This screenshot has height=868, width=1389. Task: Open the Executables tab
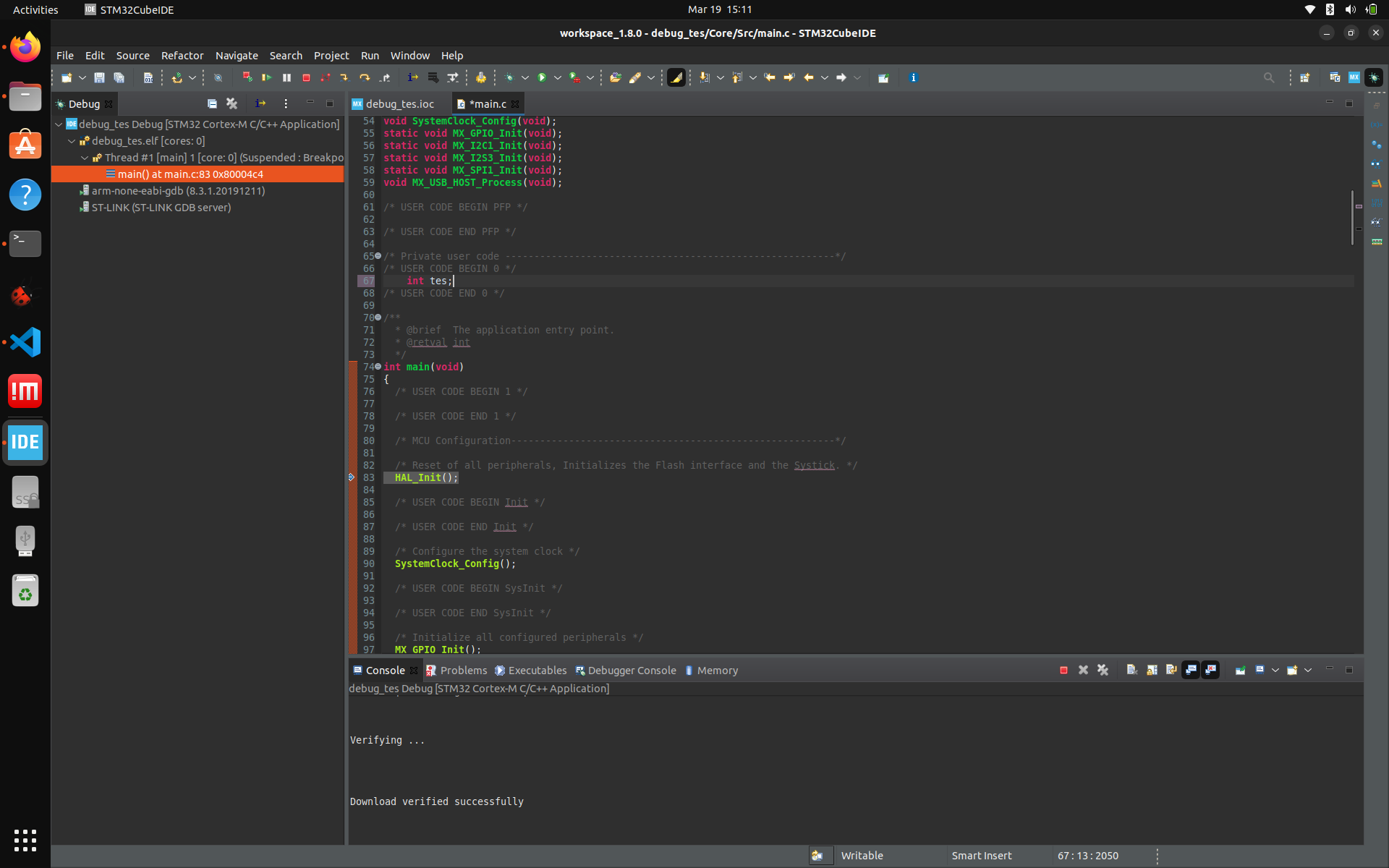point(531,671)
